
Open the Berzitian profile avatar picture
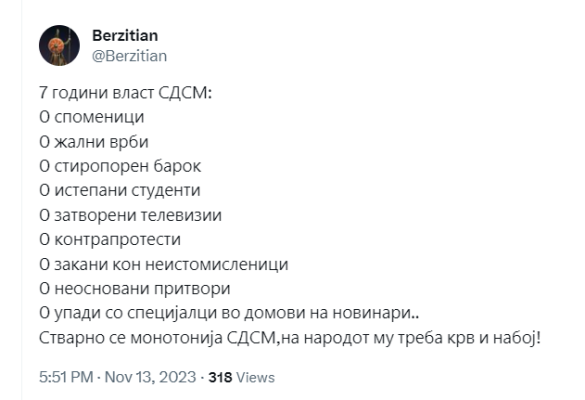coord(59,46)
